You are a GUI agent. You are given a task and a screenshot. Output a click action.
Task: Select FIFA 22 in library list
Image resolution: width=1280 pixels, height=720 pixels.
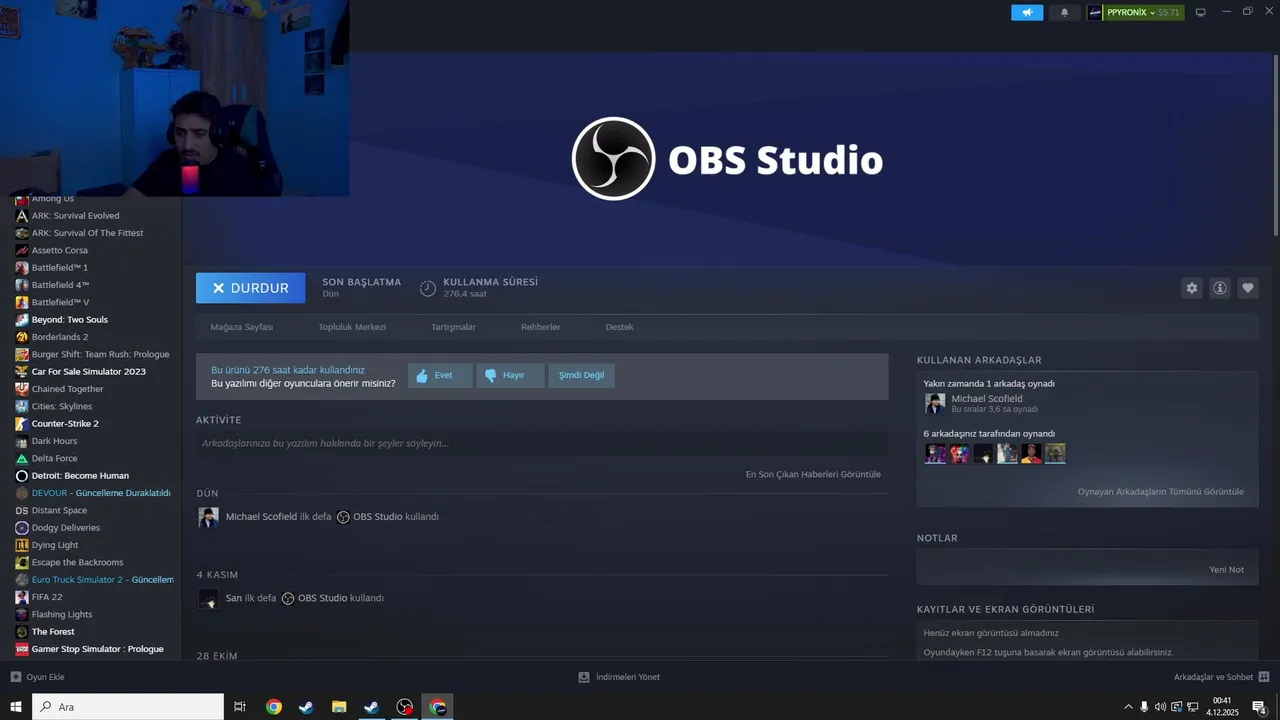46,597
